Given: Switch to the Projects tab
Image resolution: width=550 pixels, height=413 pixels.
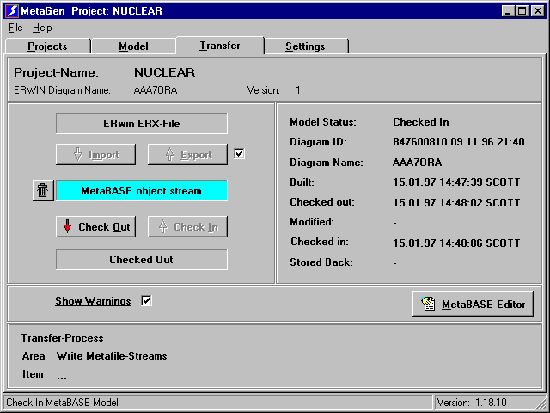Looking at the screenshot, I should pos(48,46).
